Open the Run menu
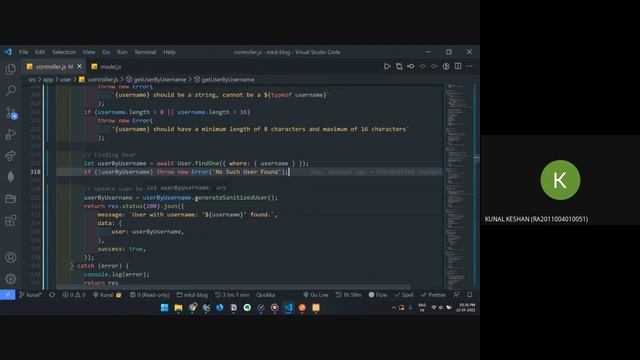 pos(122,52)
